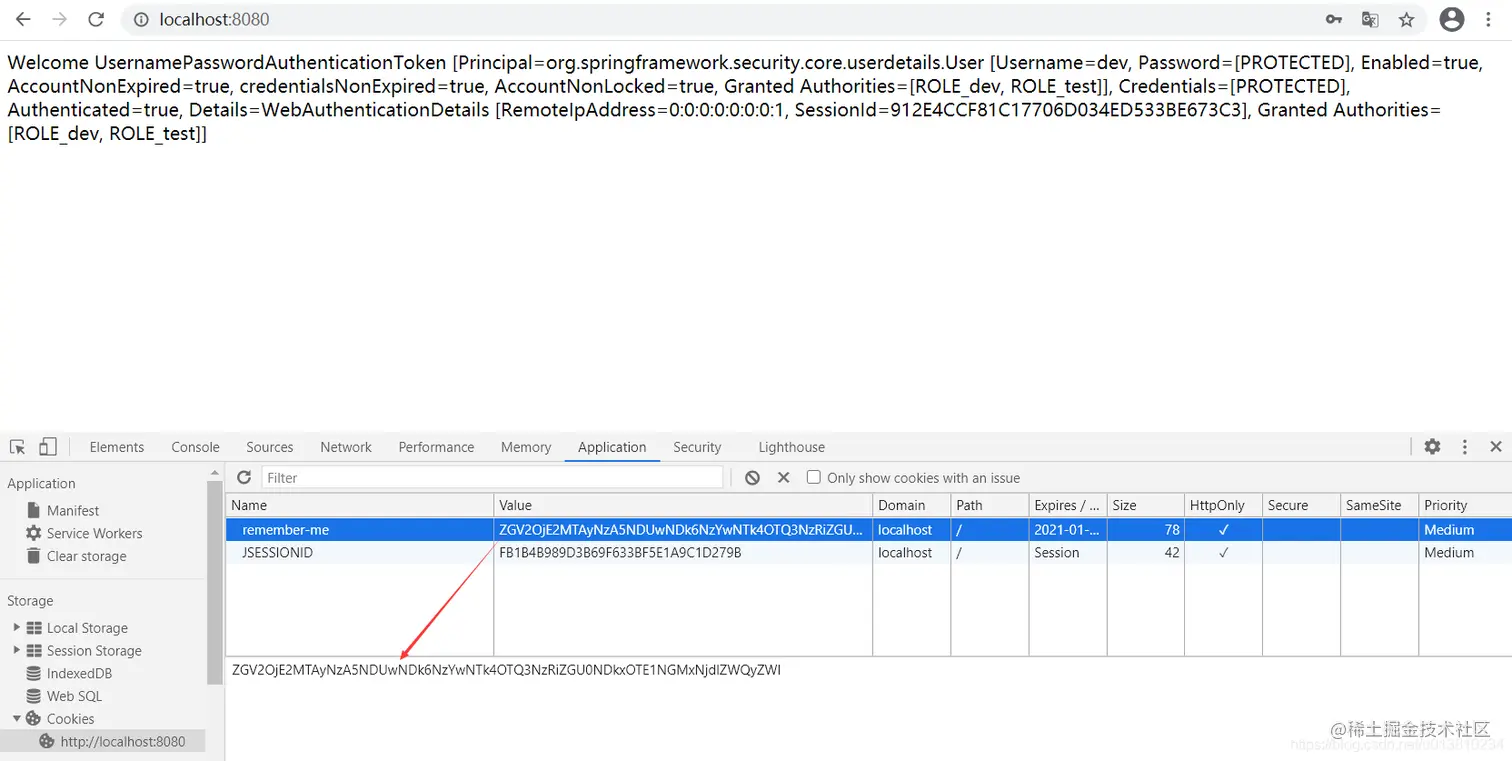Enable Only show cookies with an issue
This screenshot has height=761, width=1512.
click(x=814, y=477)
